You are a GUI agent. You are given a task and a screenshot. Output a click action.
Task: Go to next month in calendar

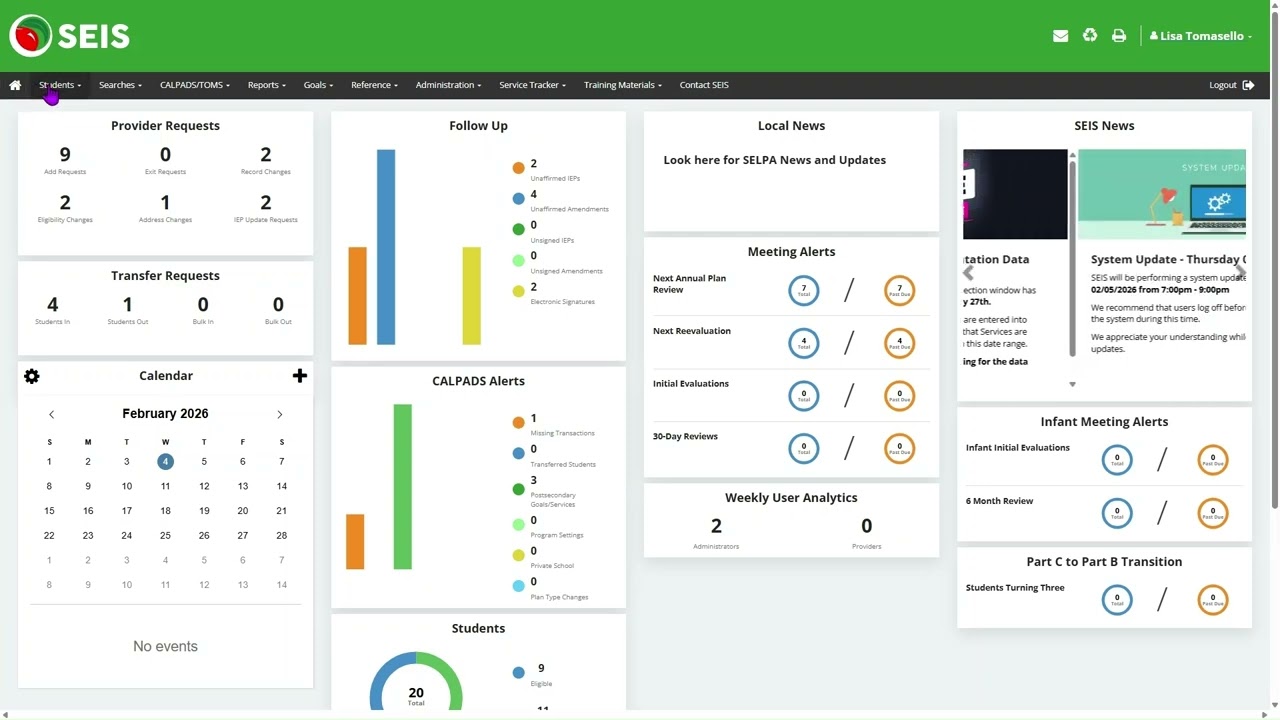(279, 414)
